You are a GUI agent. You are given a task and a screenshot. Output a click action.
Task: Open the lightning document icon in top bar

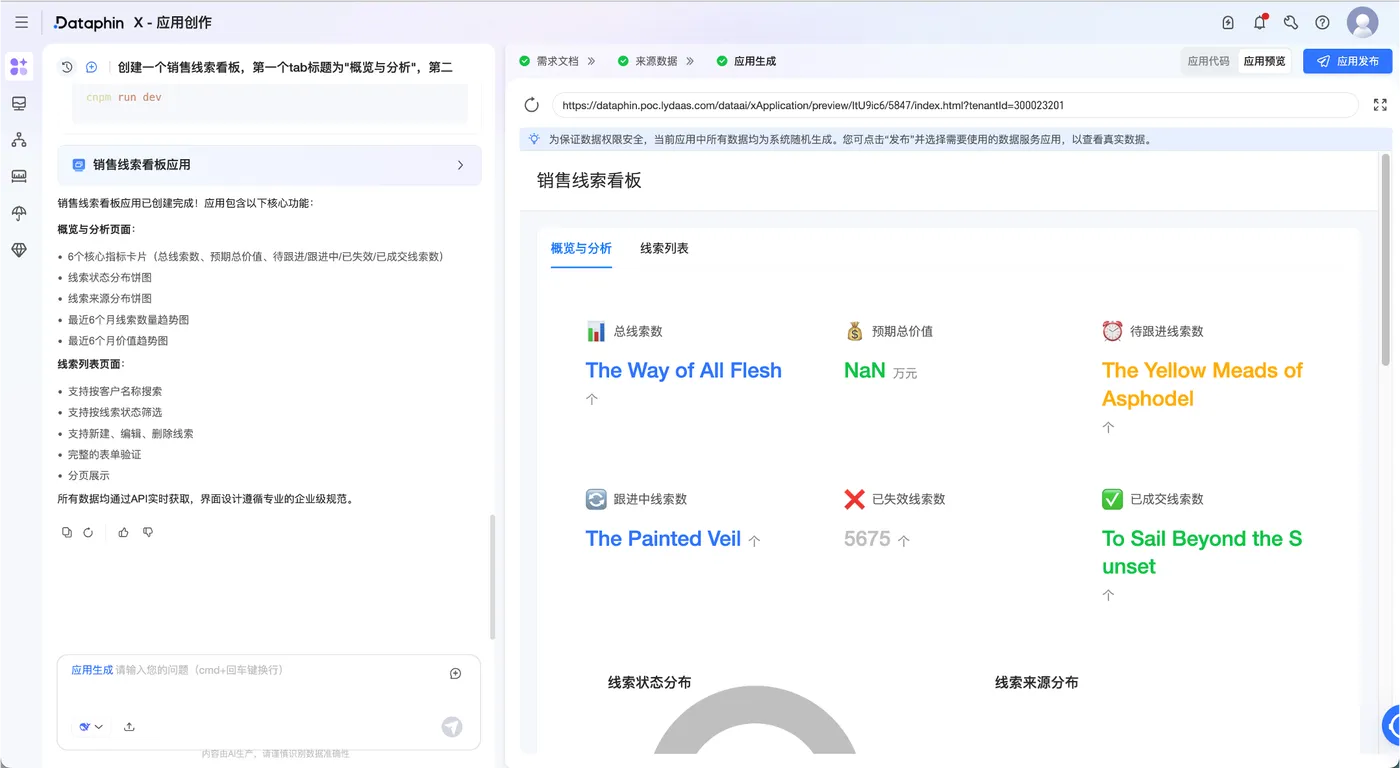[x=1228, y=22]
